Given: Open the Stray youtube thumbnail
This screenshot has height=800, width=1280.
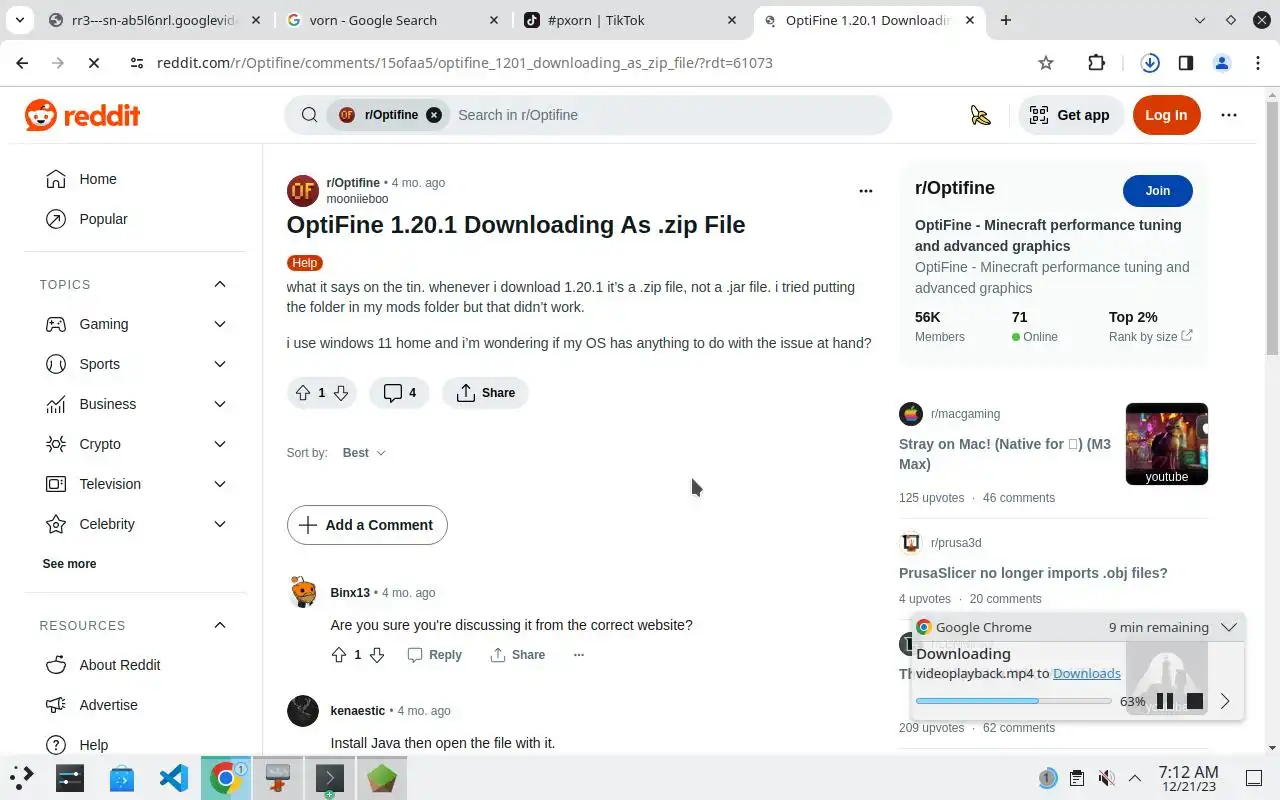Looking at the screenshot, I should click(1166, 444).
